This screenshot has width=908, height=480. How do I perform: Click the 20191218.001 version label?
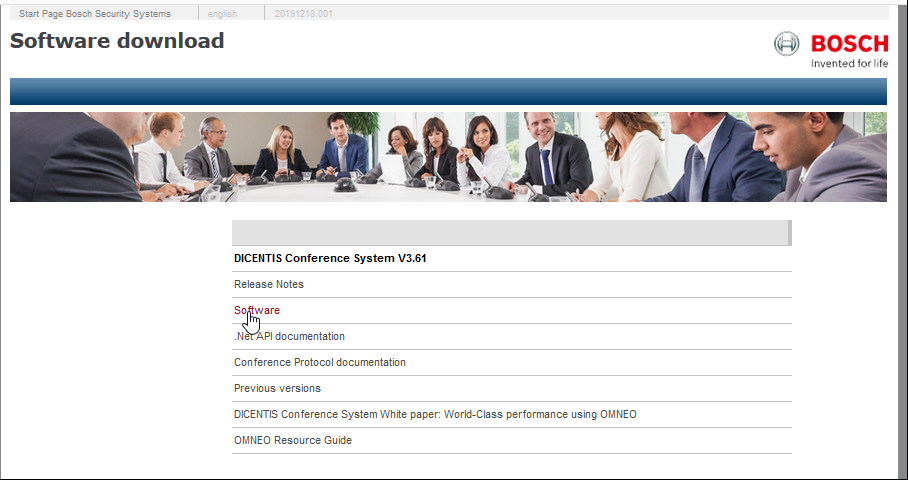click(303, 14)
